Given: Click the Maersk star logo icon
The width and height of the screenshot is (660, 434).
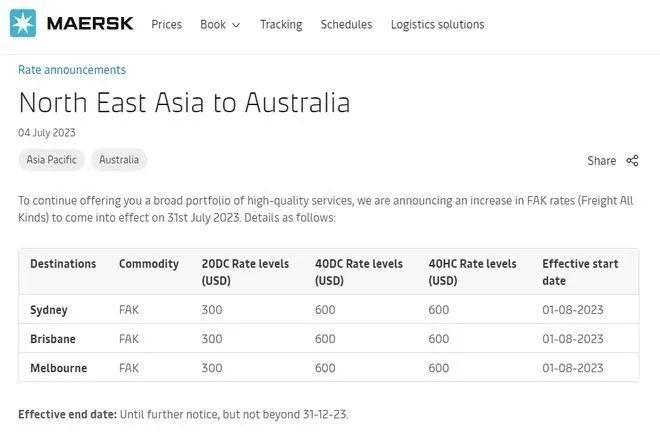Looking at the screenshot, I should click(23, 23).
